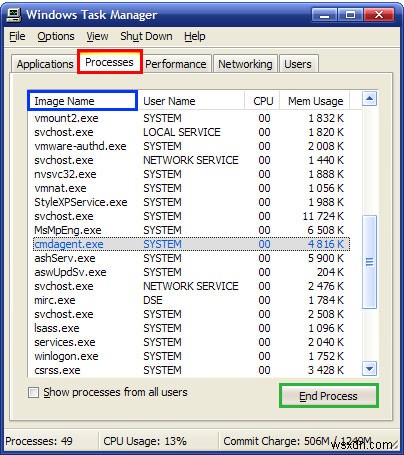Sort by the CPU column header
This screenshot has height=455, width=404.
[262, 101]
